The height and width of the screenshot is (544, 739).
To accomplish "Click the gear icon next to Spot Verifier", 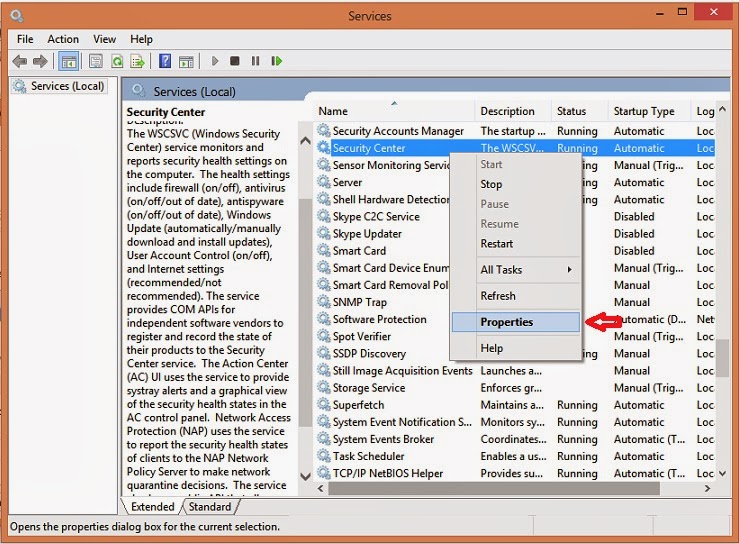I will click(x=323, y=336).
